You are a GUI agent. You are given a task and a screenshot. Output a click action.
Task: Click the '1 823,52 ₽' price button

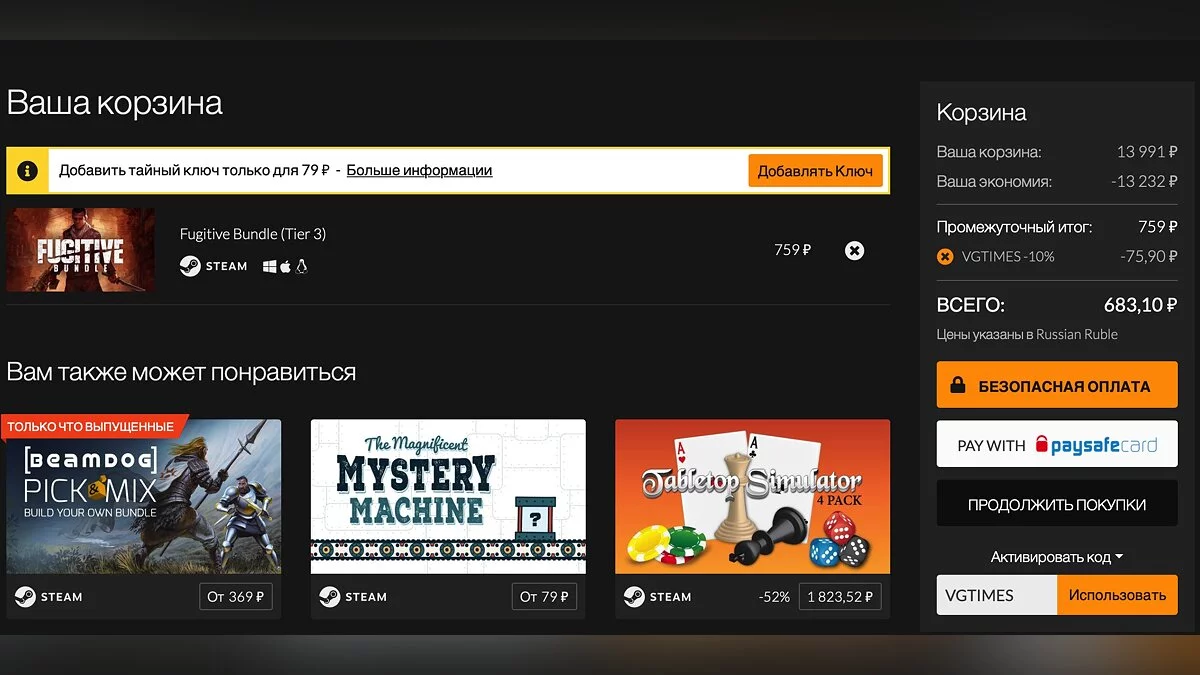pyautogui.click(x=840, y=597)
